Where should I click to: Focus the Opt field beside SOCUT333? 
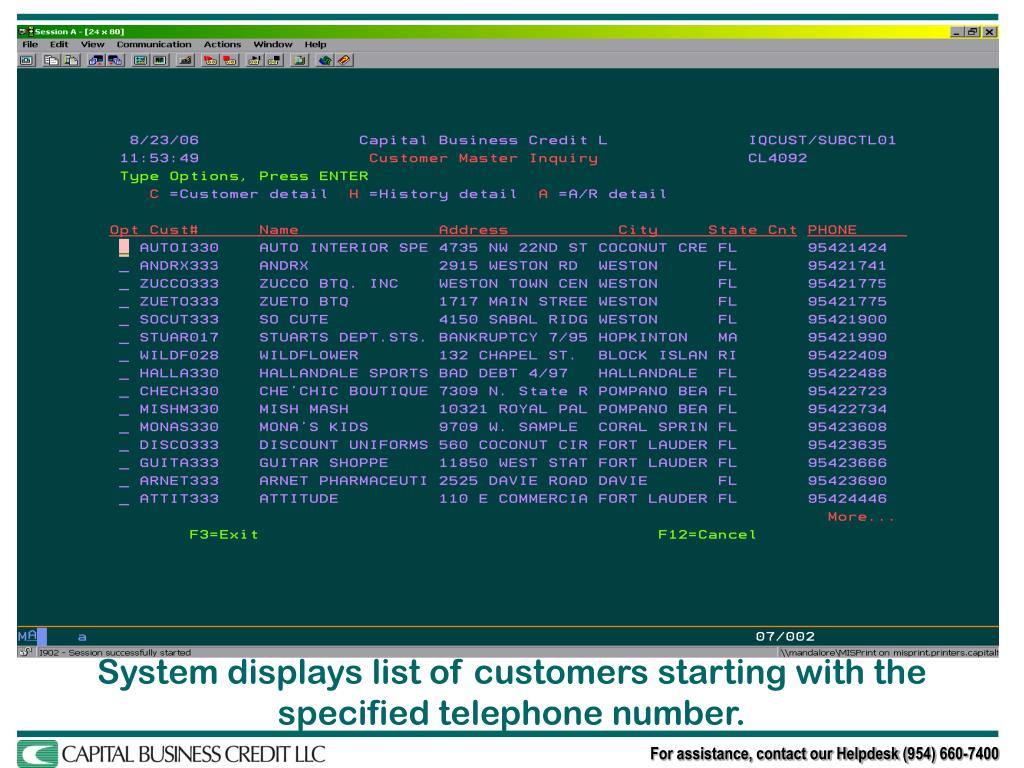(x=124, y=320)
